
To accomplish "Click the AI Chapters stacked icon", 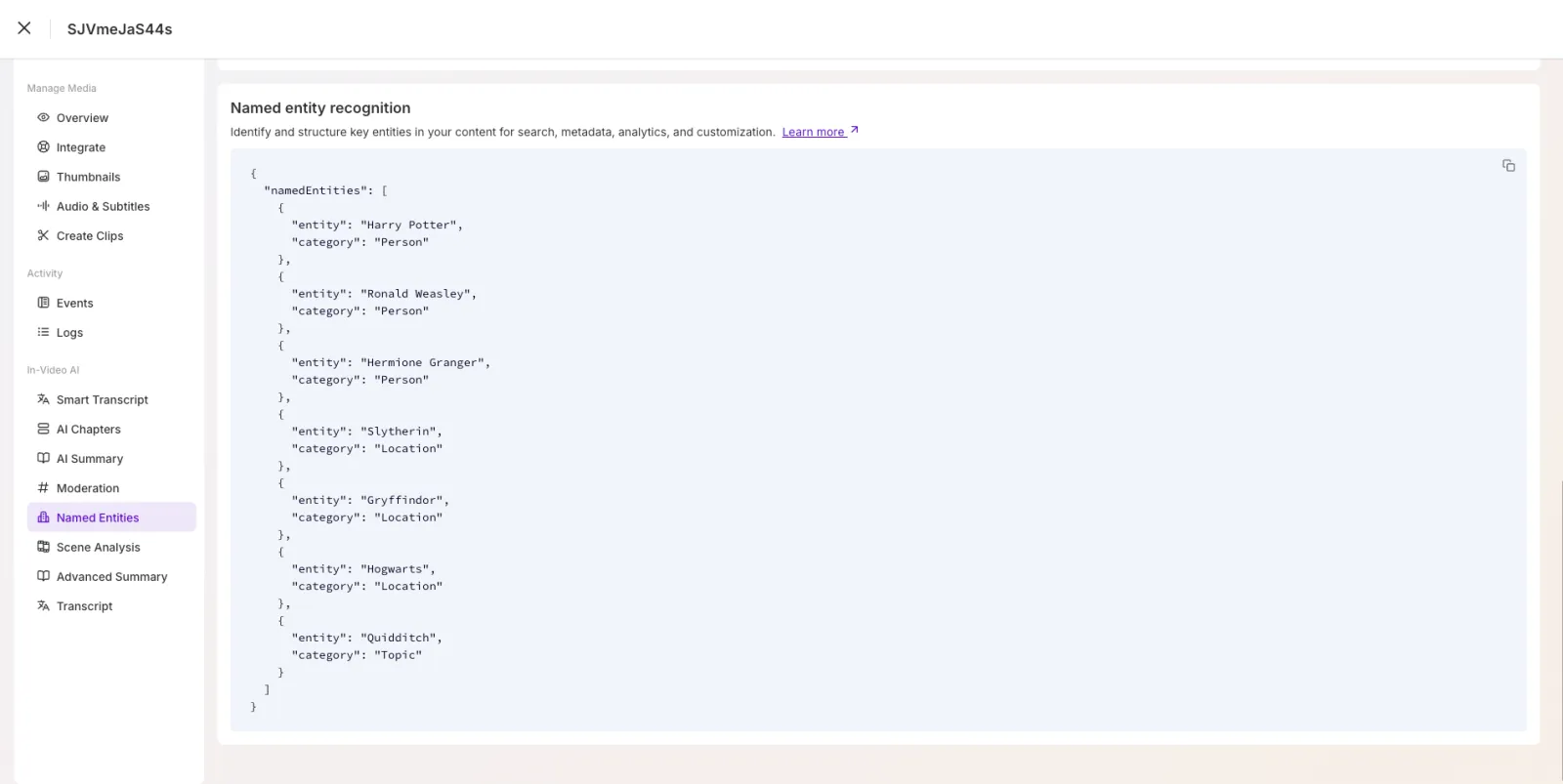I will [43, 429].
